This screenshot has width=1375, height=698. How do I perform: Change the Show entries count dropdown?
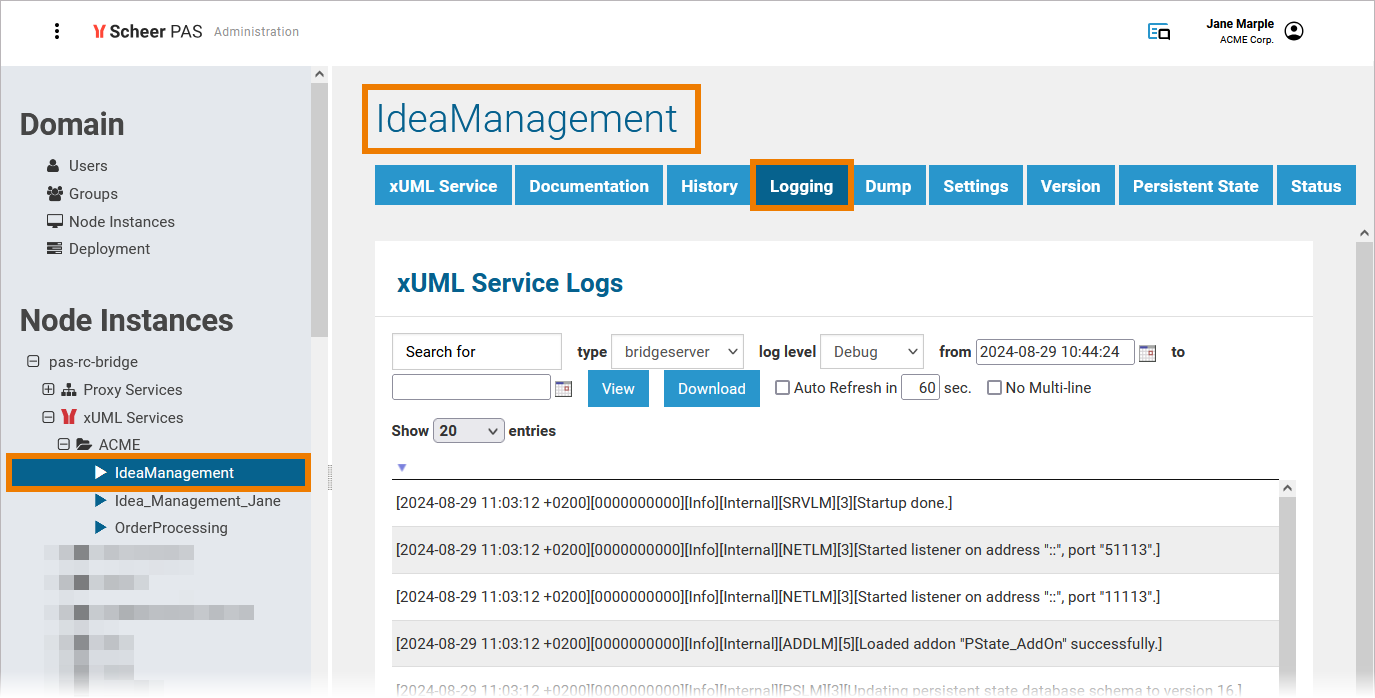(468, 431)
